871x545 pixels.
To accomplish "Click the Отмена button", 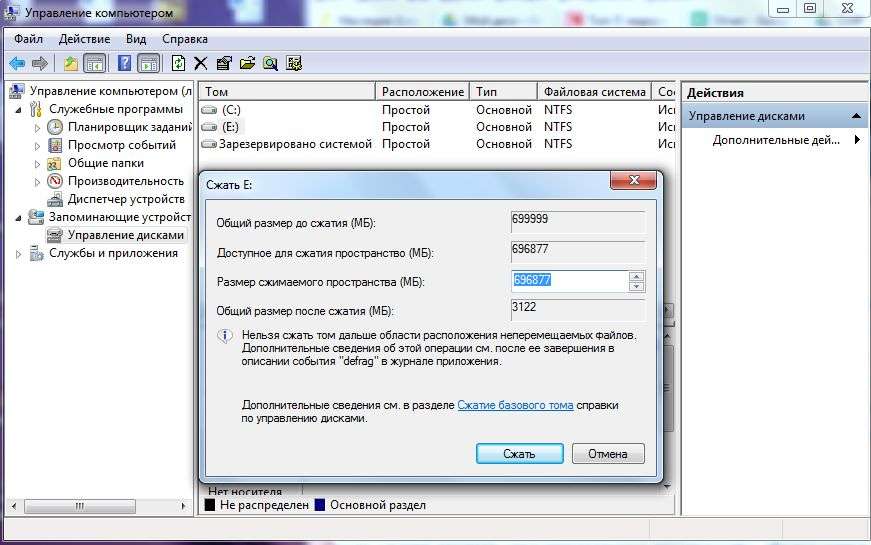I will coord(608,453).
